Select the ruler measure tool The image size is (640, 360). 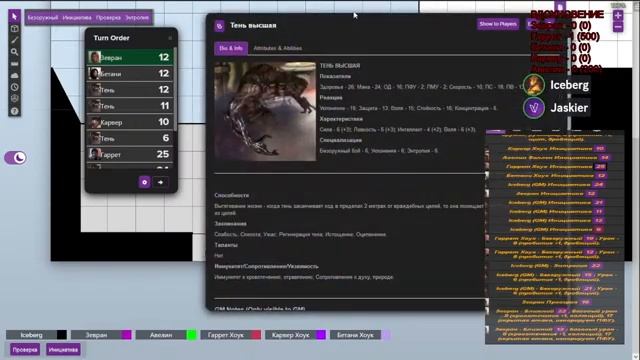pos(15,64)
